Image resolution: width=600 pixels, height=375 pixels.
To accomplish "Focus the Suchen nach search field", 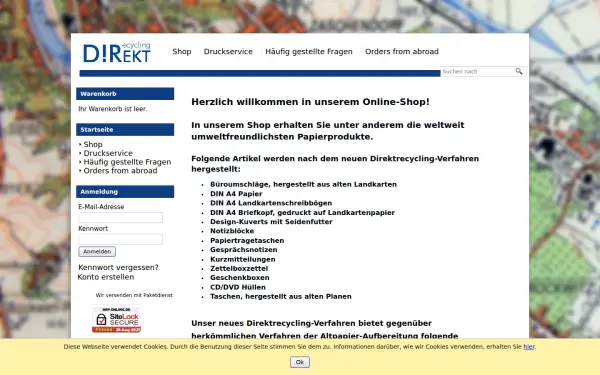I will (x=478, y=71).
